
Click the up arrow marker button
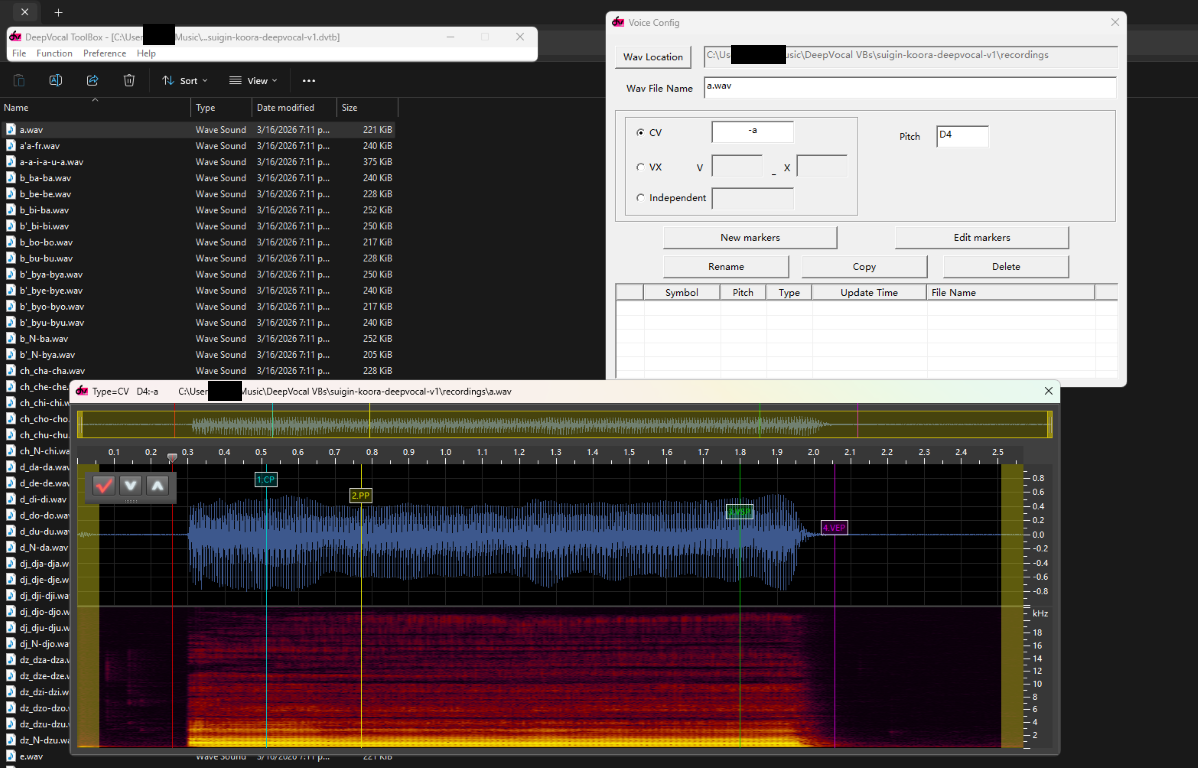tap(158, 486)
